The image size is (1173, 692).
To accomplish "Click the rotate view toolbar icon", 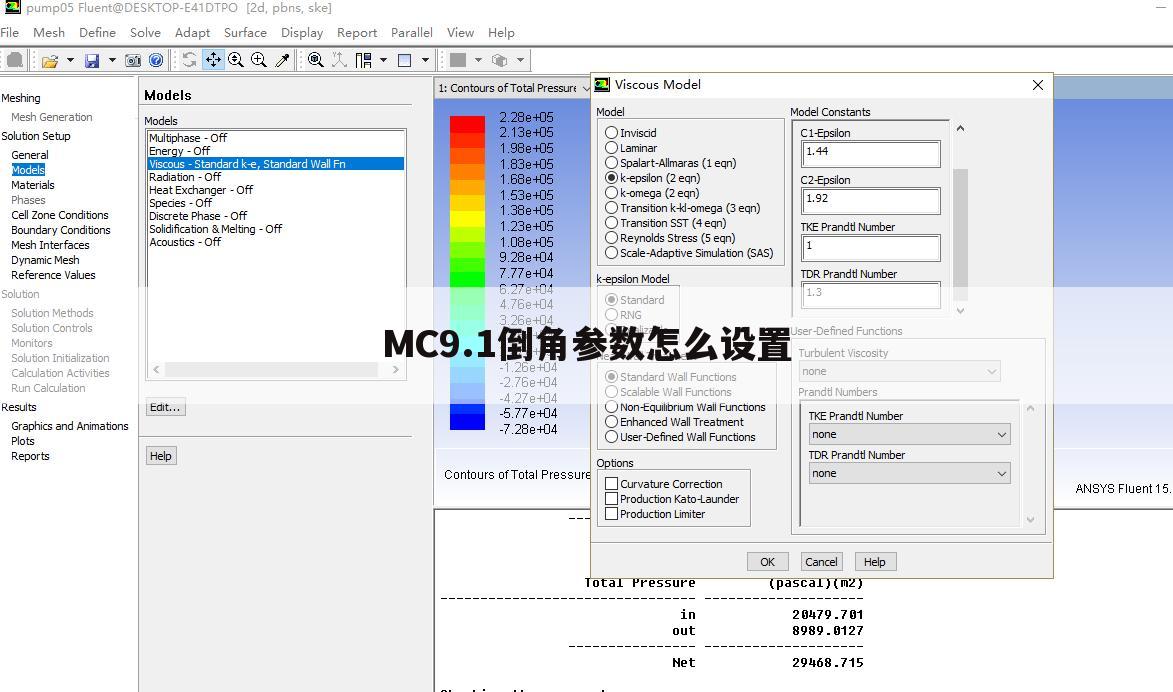I will click(189, 60).
